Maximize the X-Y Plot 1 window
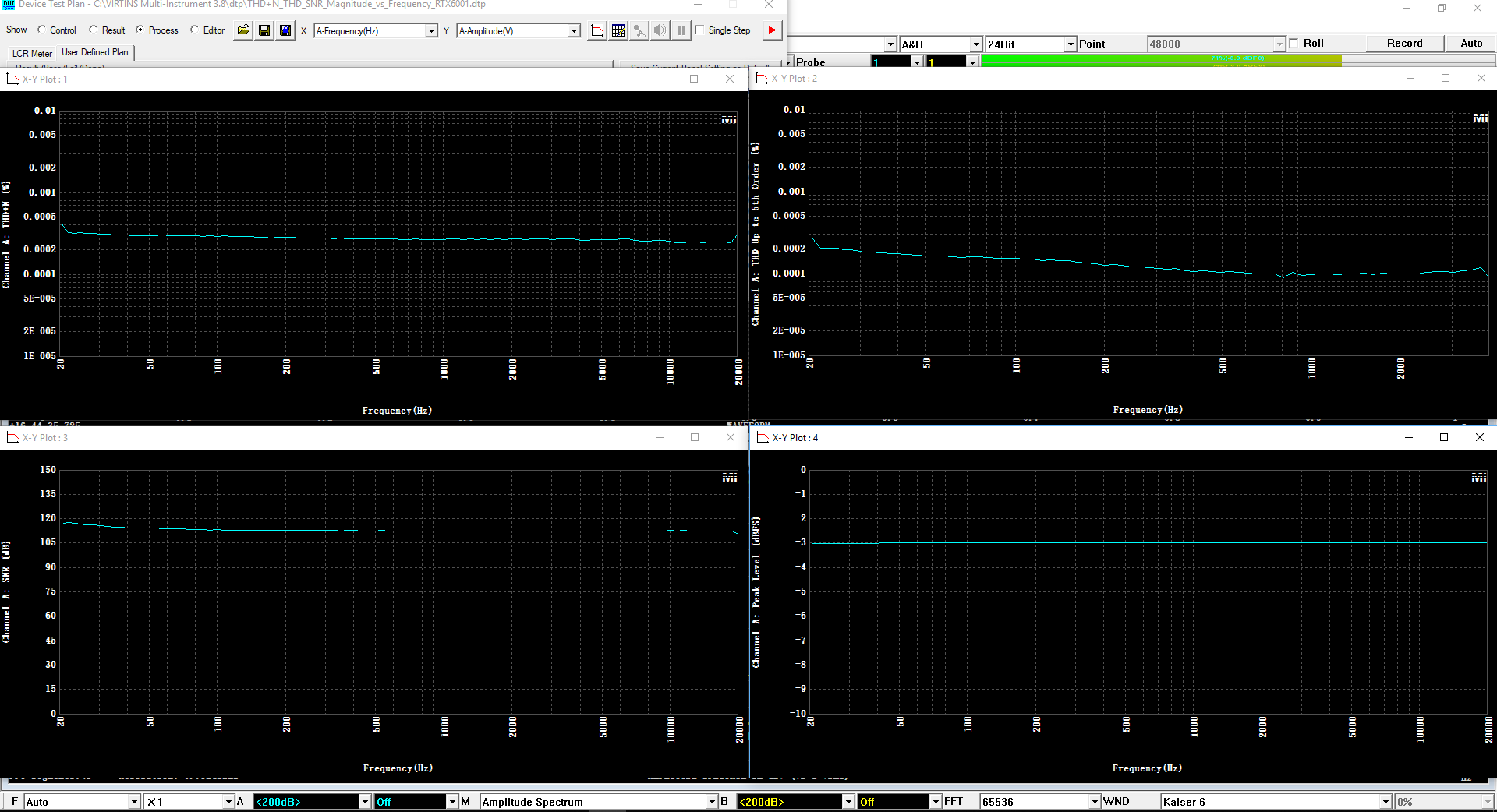This screenshot has height=812, width=1497. tap(694, 79)
